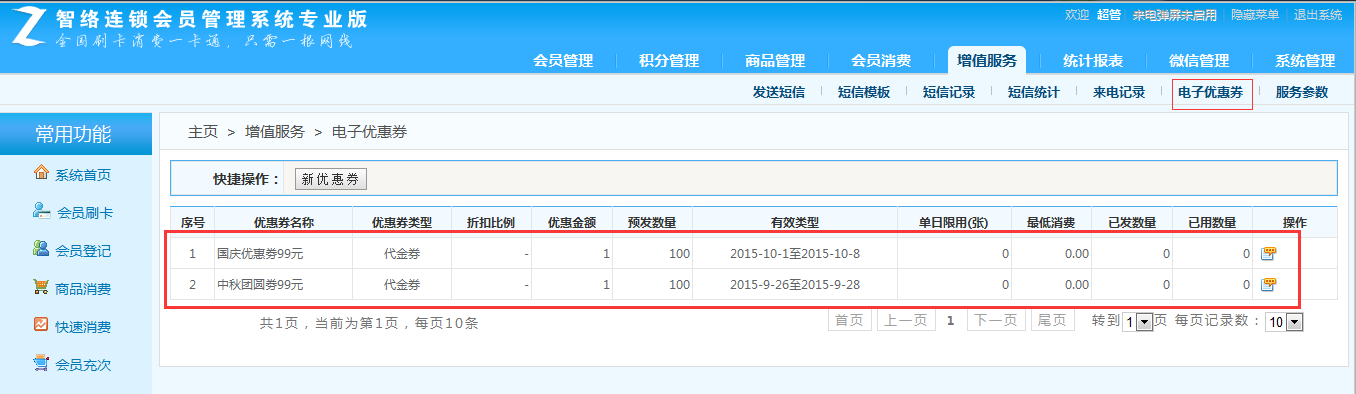1356x394 pixels.
Task: Open the 统计报表 tab
Action: pyautogui.click(x=1093, y=60)
